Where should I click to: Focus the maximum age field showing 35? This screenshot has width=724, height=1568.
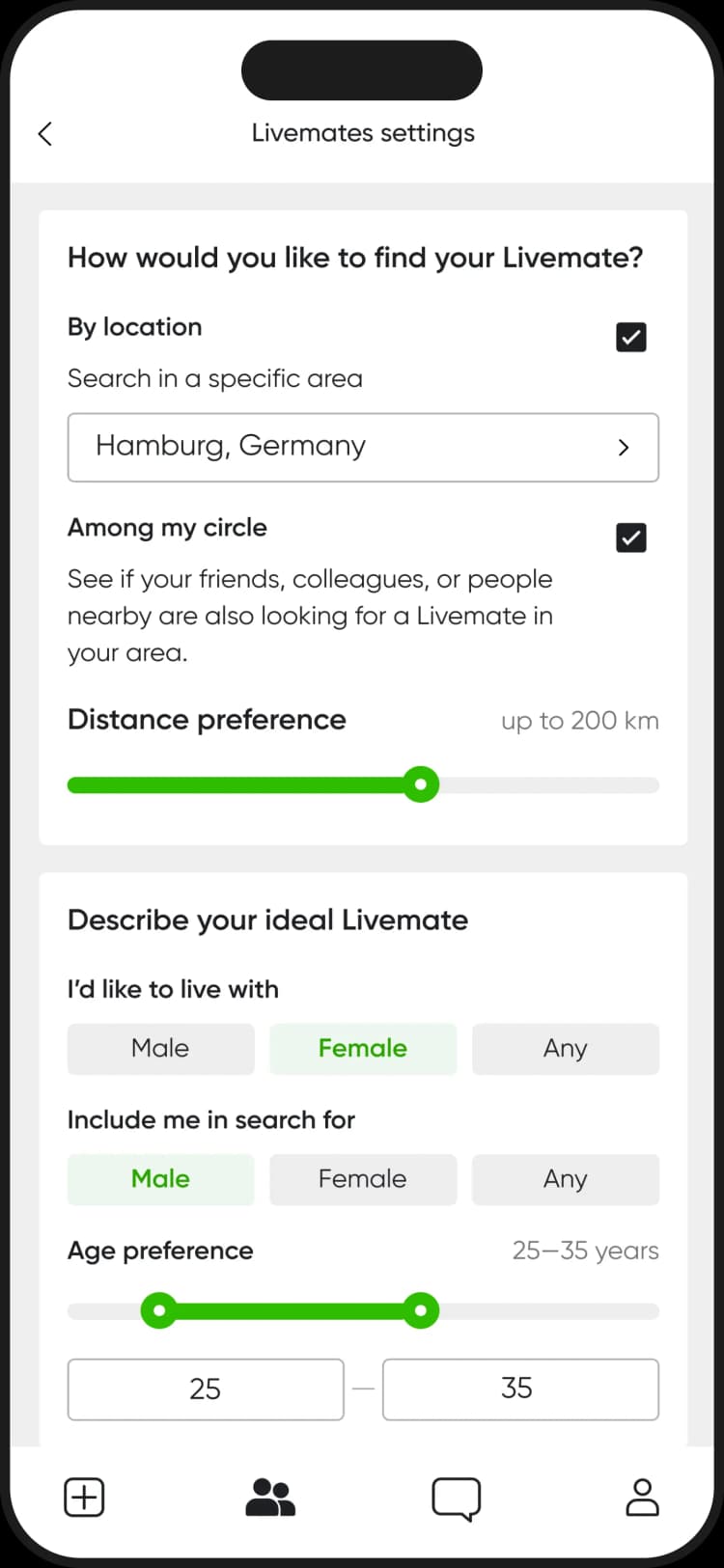click(520, 1389)
